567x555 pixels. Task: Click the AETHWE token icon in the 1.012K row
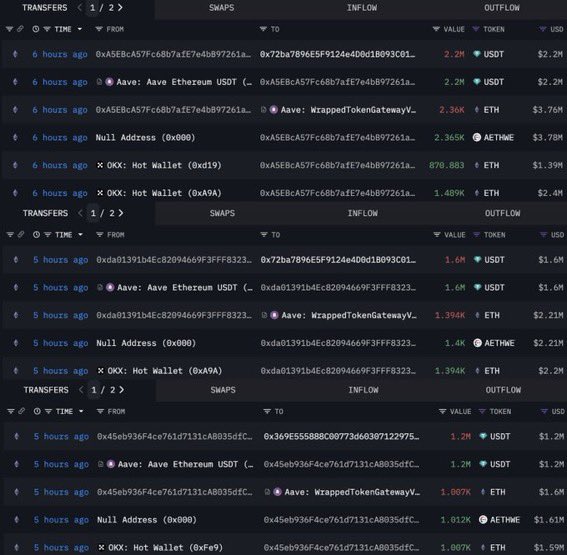pyautogui.click(x=483, y=520)
